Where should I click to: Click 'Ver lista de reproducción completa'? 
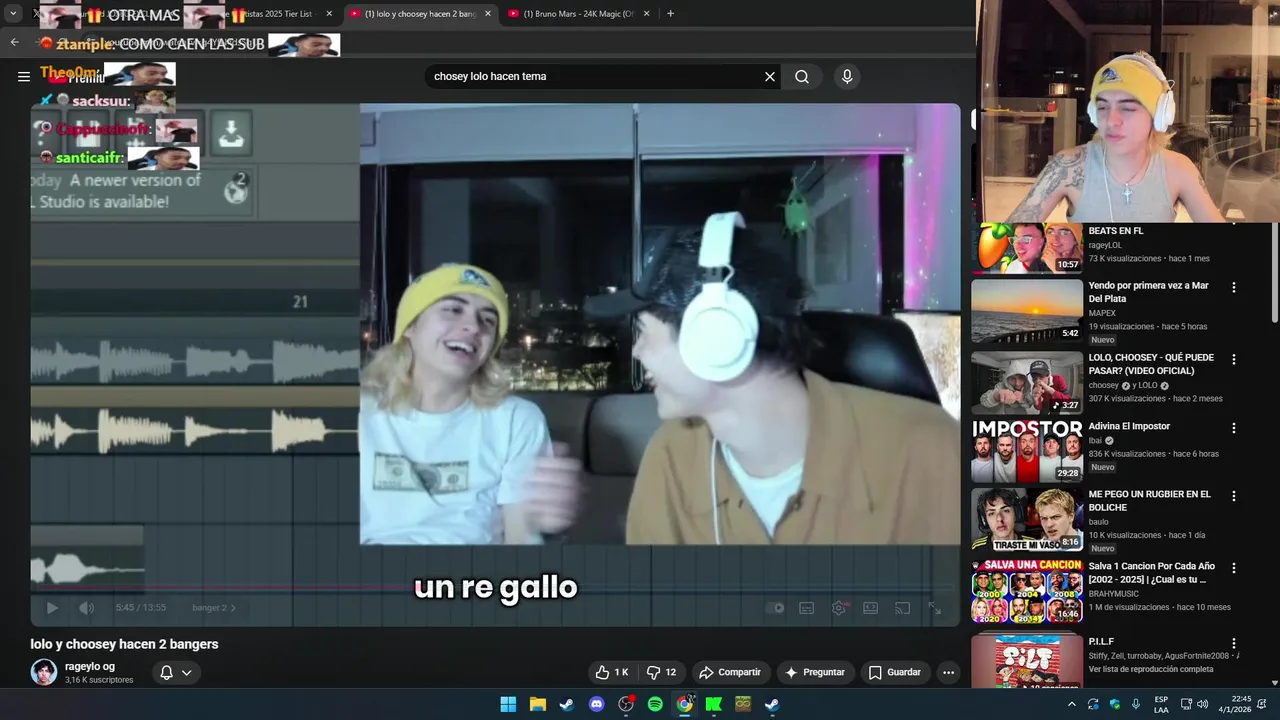coord(1150,669)
